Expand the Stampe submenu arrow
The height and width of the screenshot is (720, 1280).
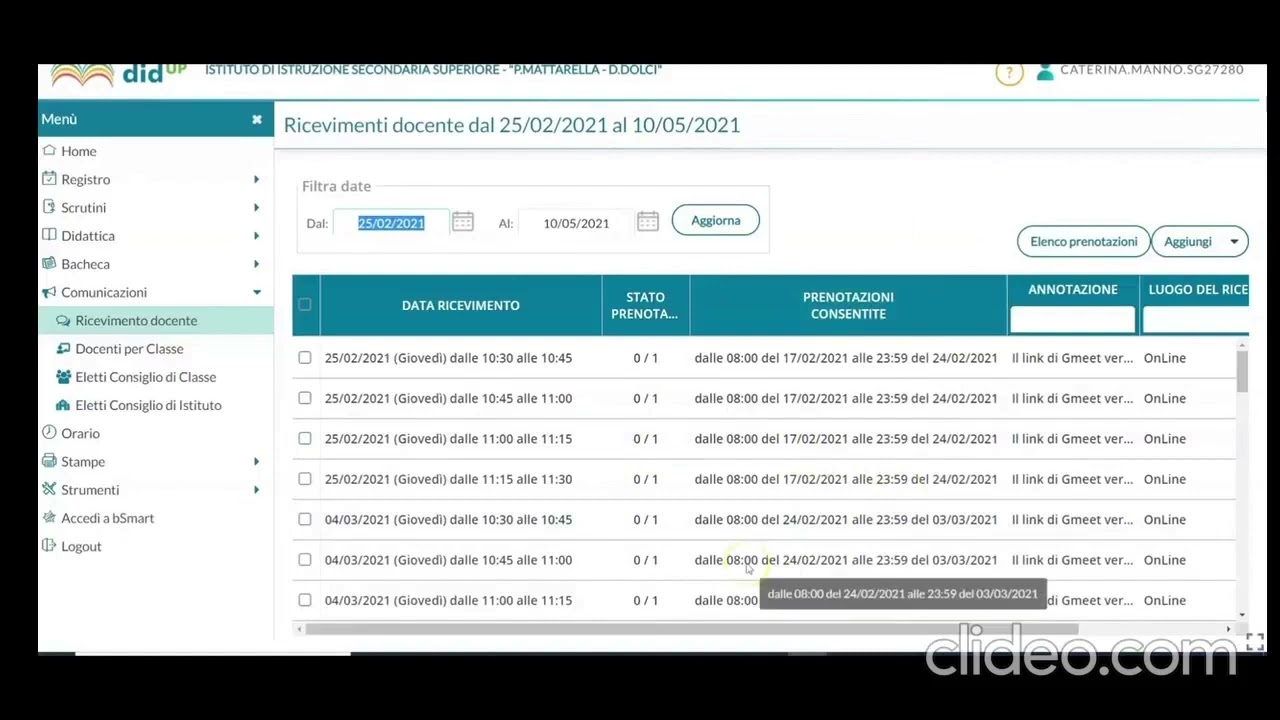tap(256, 461)
